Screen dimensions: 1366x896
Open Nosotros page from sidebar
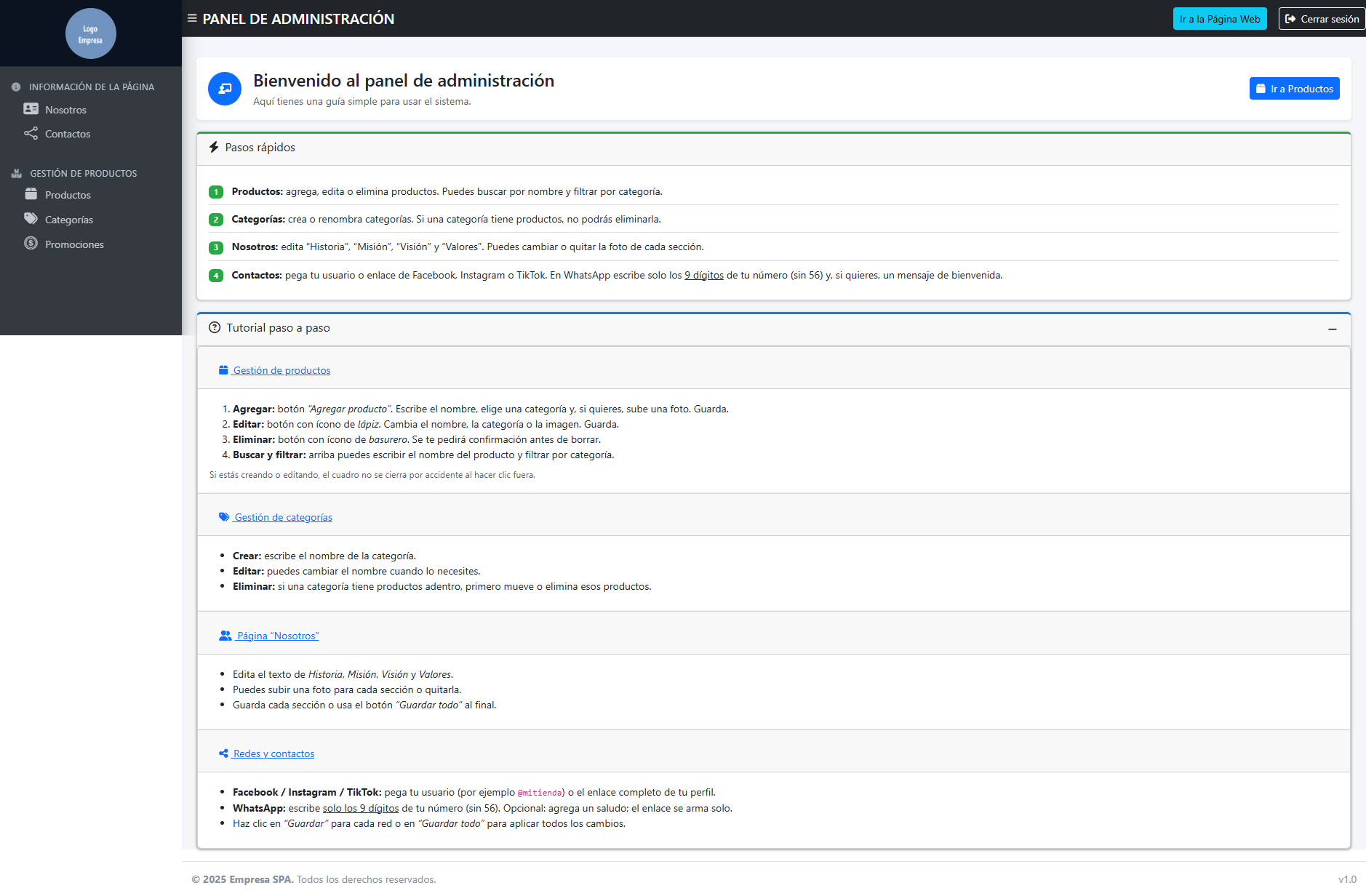(65, 110)
